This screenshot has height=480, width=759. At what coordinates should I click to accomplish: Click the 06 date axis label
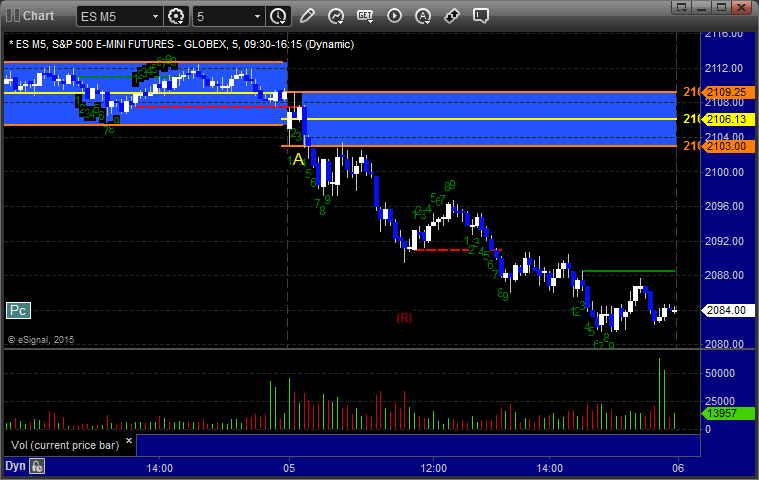pos(678,468)
